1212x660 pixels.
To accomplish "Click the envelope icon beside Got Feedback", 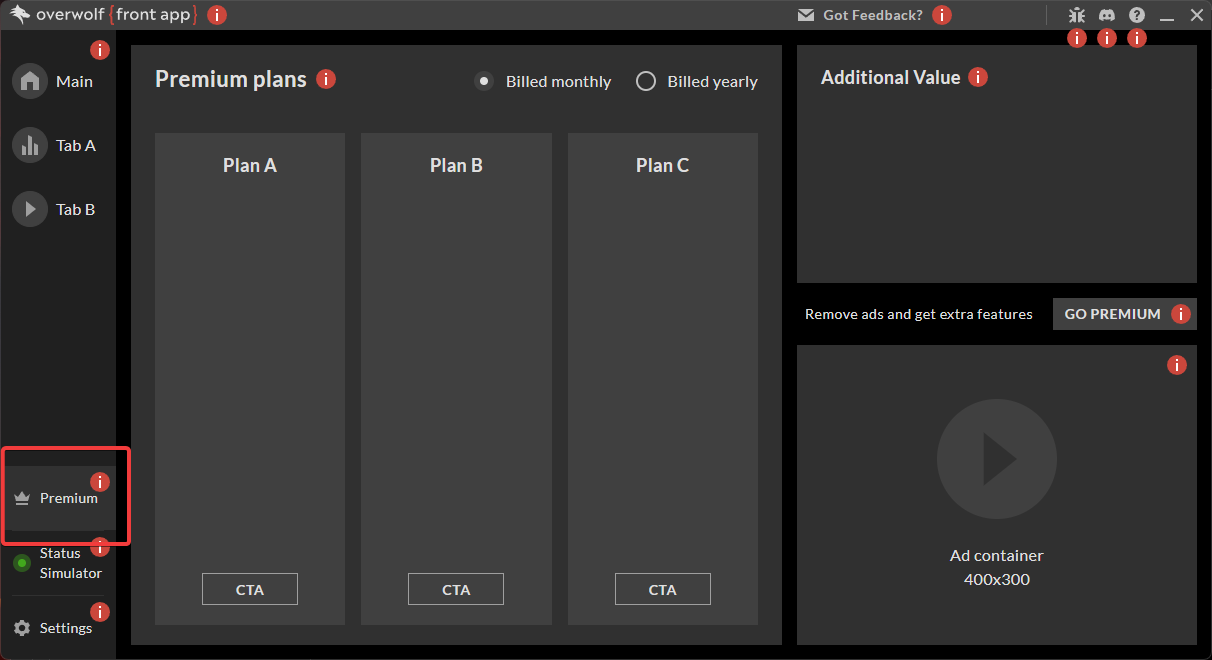I will tap(806, 15).
